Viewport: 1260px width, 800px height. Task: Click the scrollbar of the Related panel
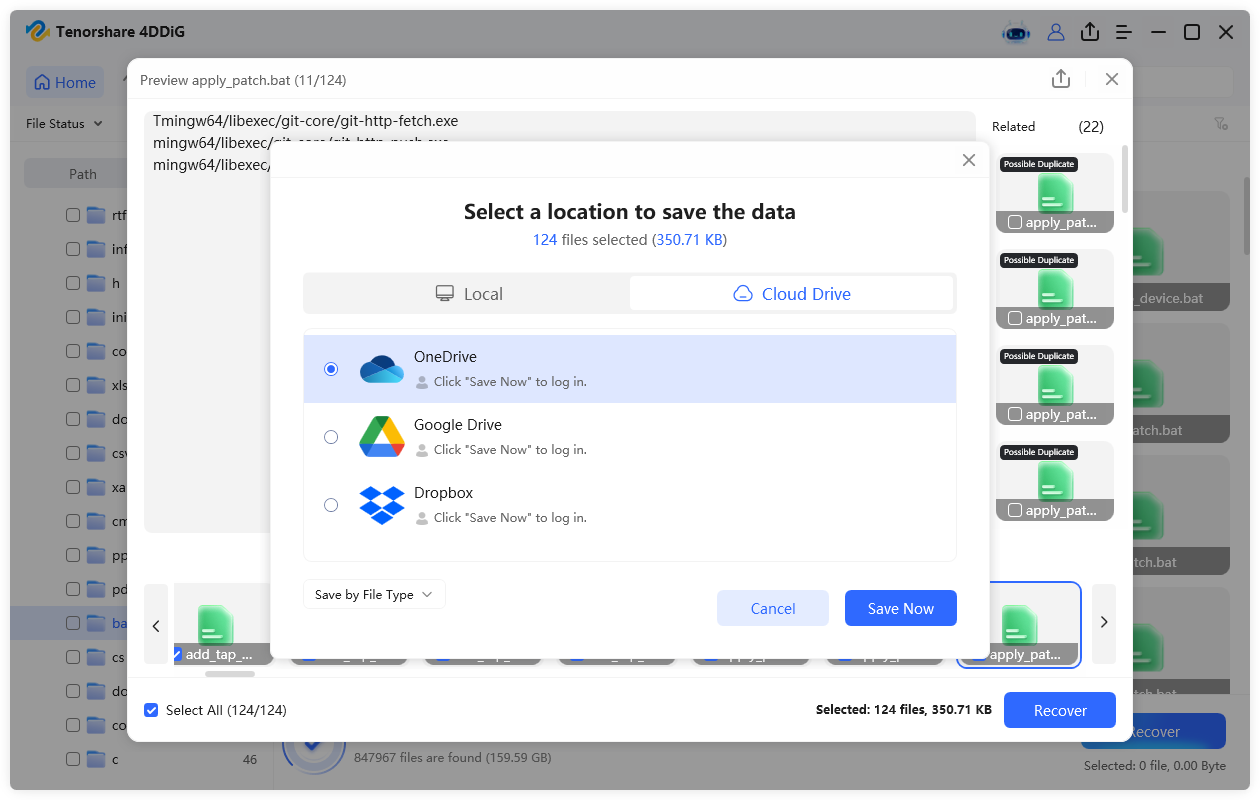pyautogui.click(x=1125, y=180)
